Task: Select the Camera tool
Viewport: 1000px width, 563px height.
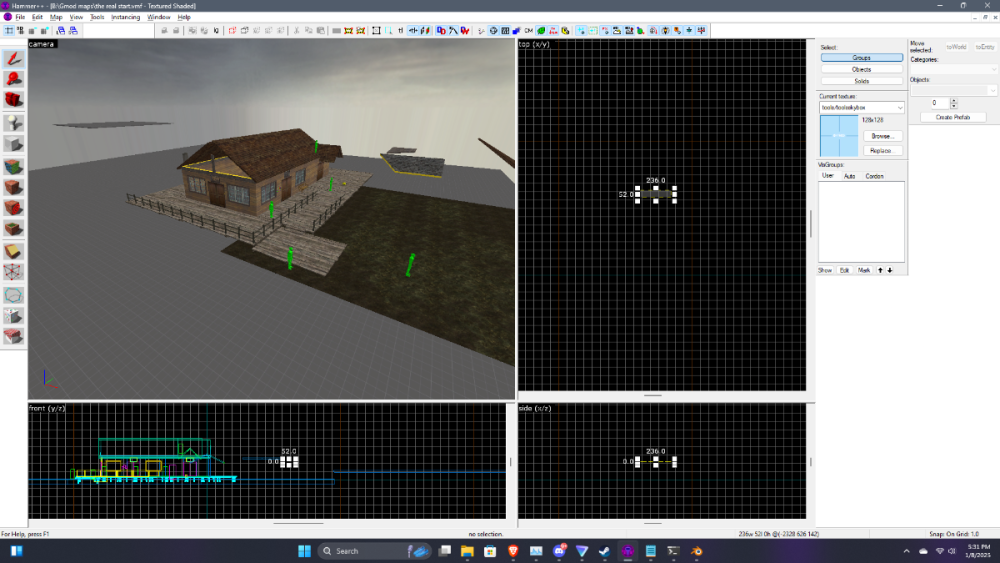Action: click(x=13, y=99)
